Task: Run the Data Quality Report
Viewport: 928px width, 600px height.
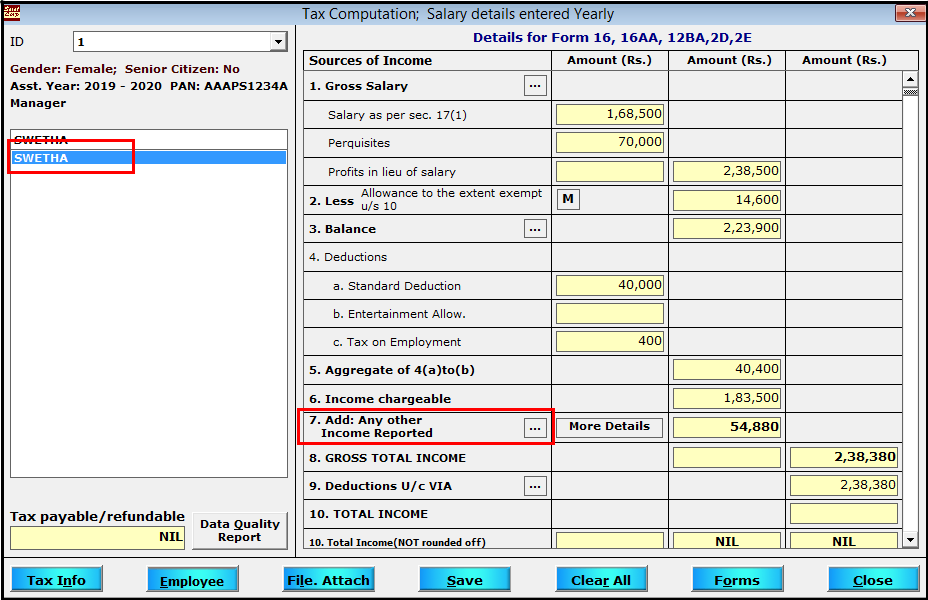Action: pyautogui.click(x=240, y=530)
